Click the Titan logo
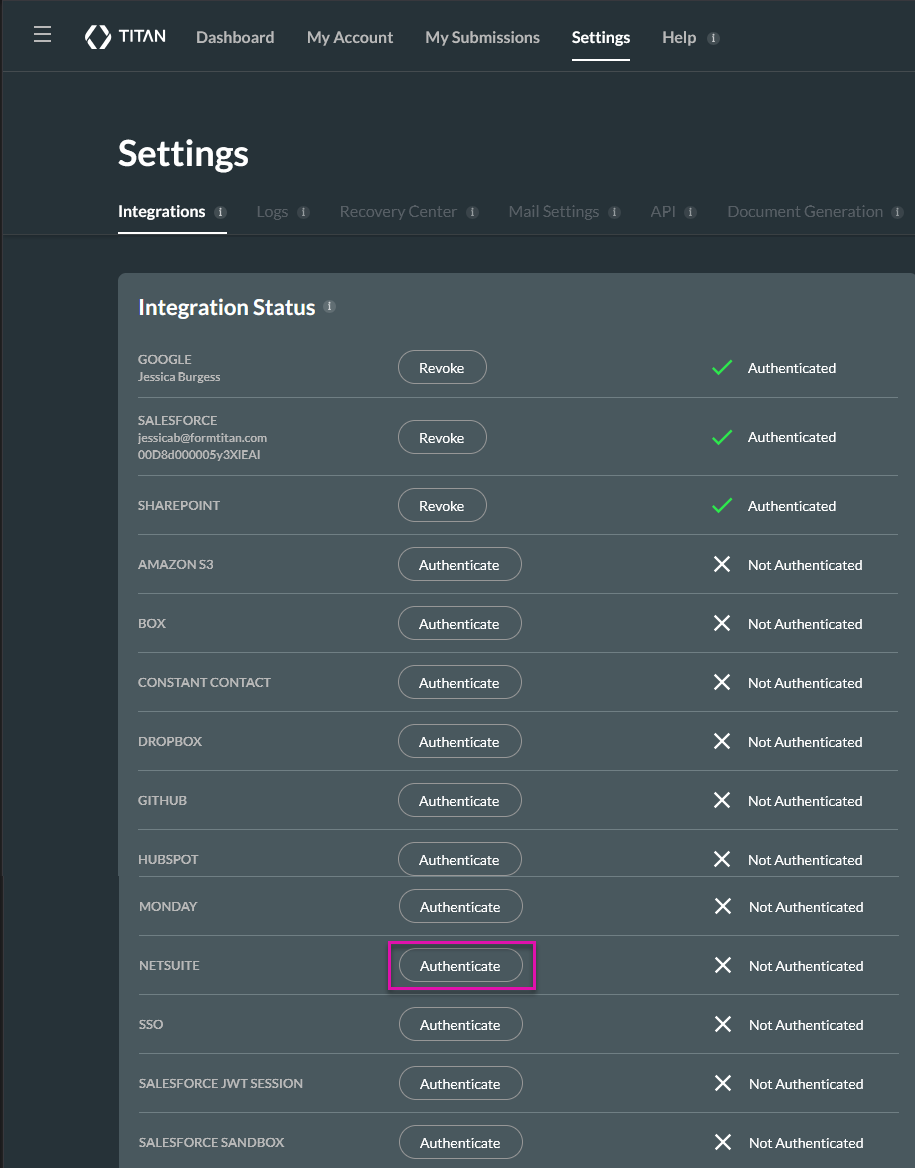Viewport: 915px width, 1168px height. point(125,36)
